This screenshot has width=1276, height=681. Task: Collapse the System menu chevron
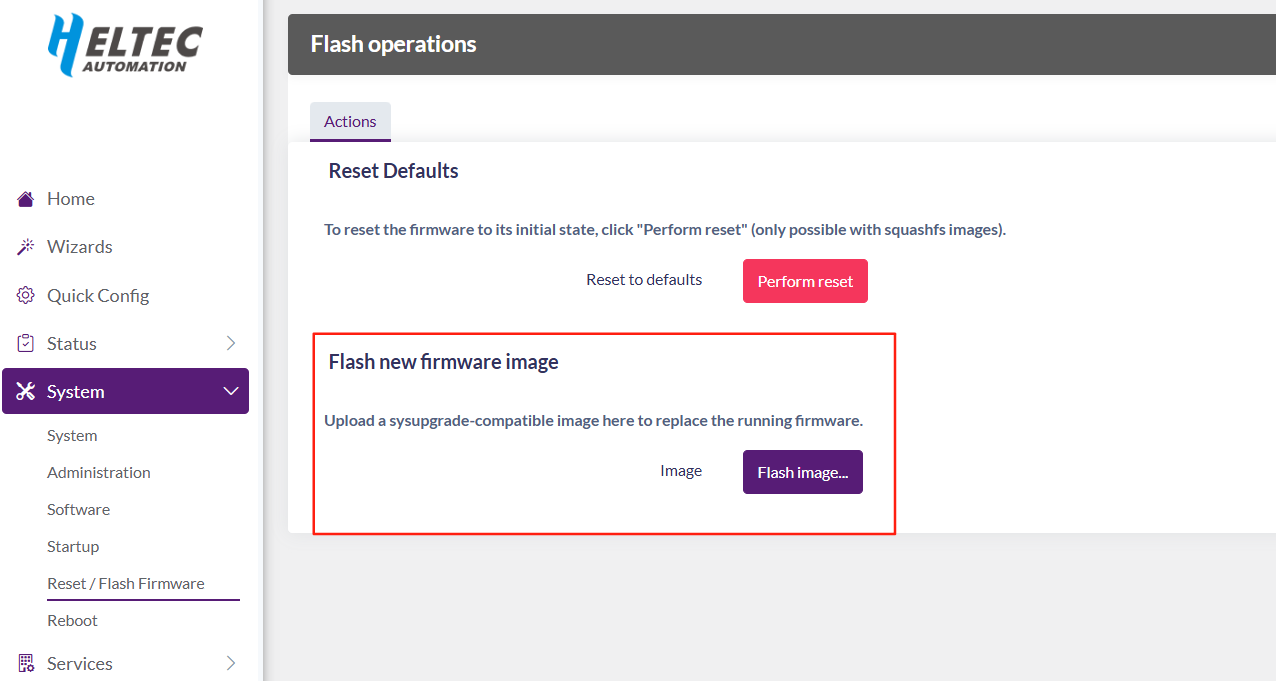tap(231, 392)
